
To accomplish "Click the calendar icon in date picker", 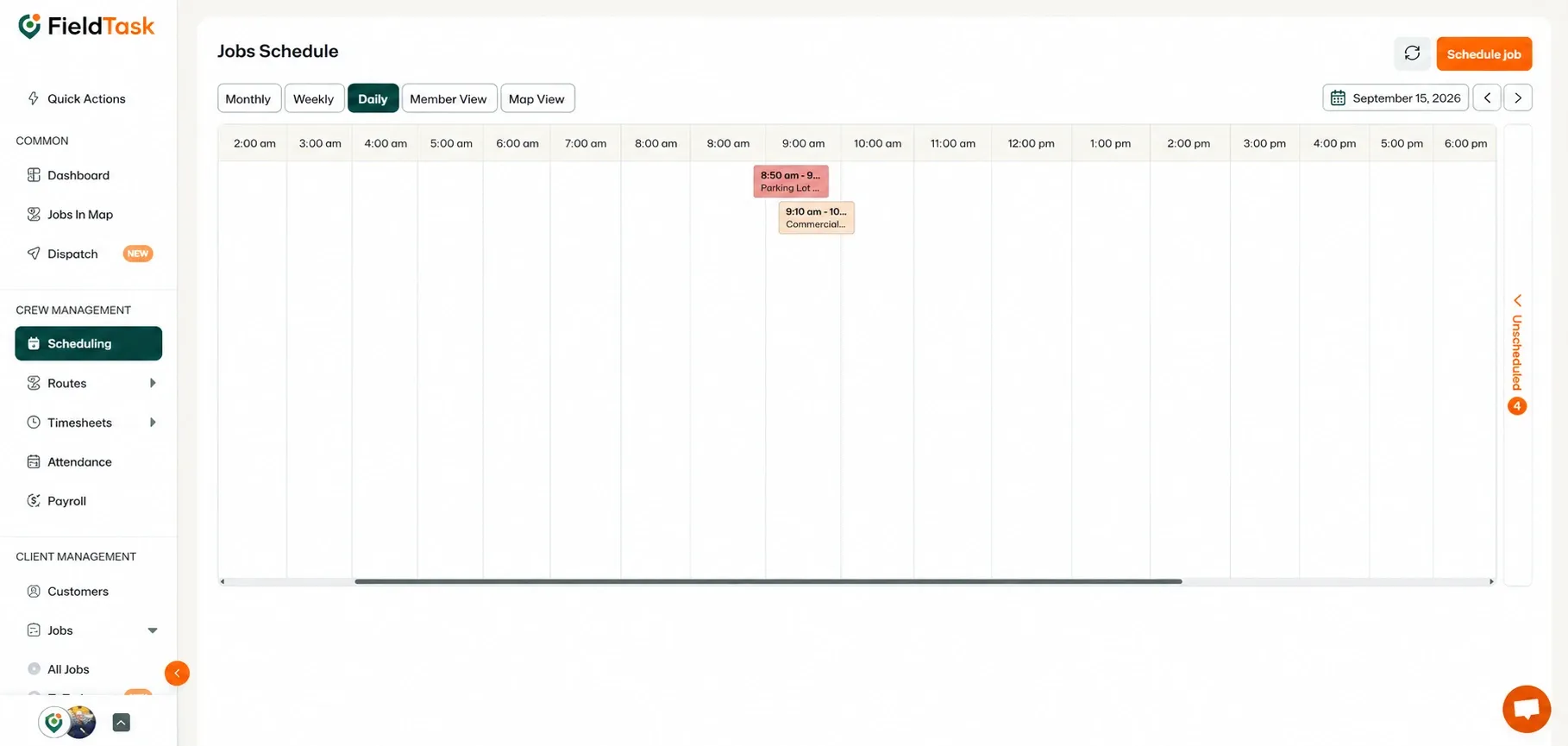I will point(1338,98).
